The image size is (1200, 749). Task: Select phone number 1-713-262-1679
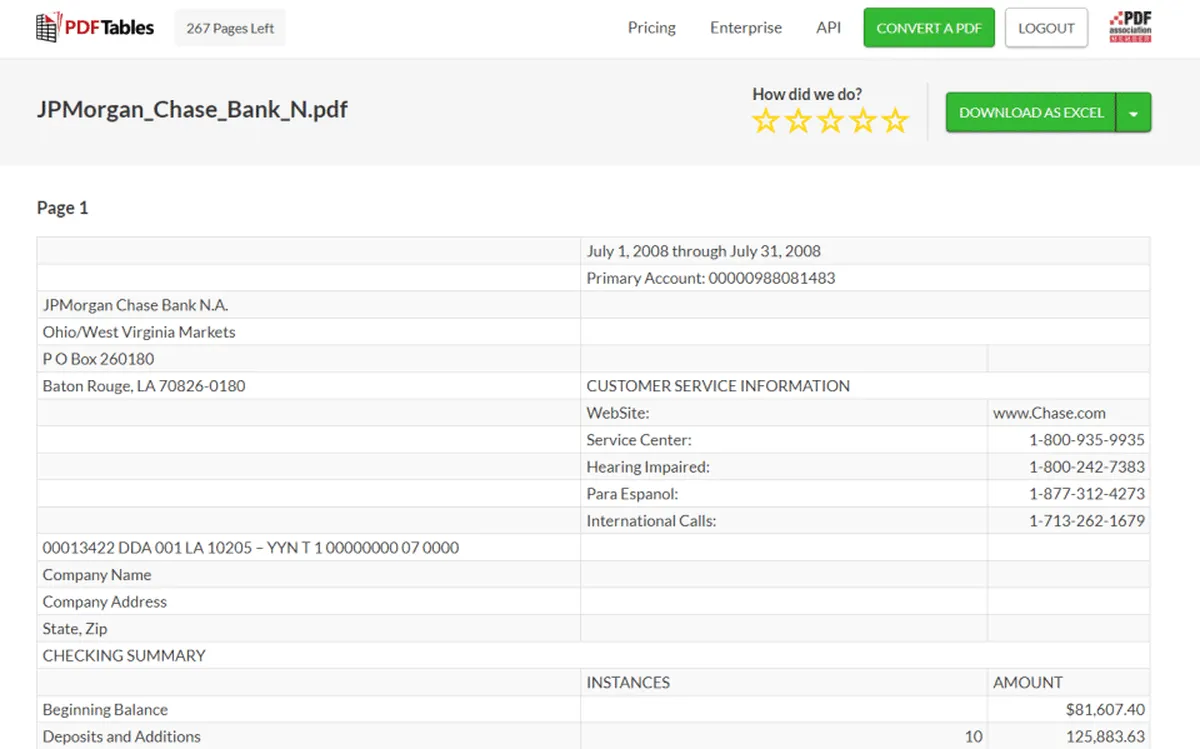click(x=1087, y=521)
